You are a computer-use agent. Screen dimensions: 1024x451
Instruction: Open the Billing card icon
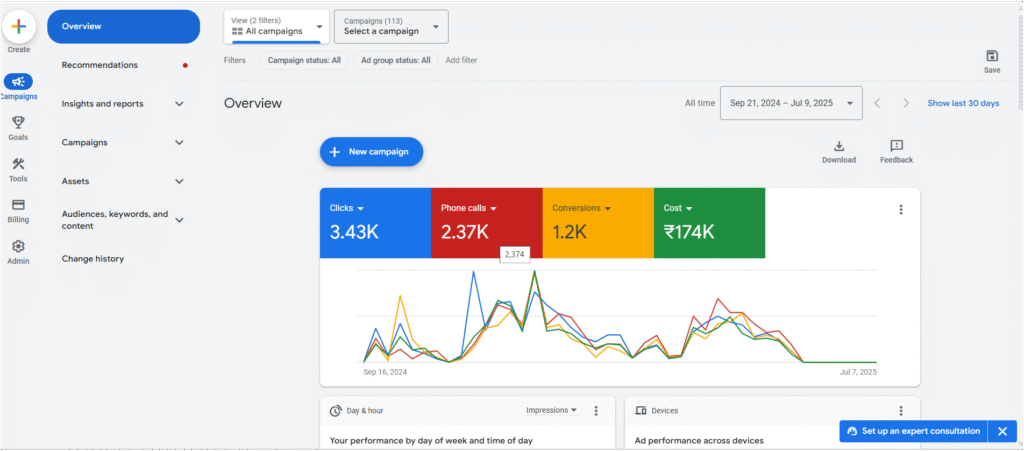tap(18, 205)
